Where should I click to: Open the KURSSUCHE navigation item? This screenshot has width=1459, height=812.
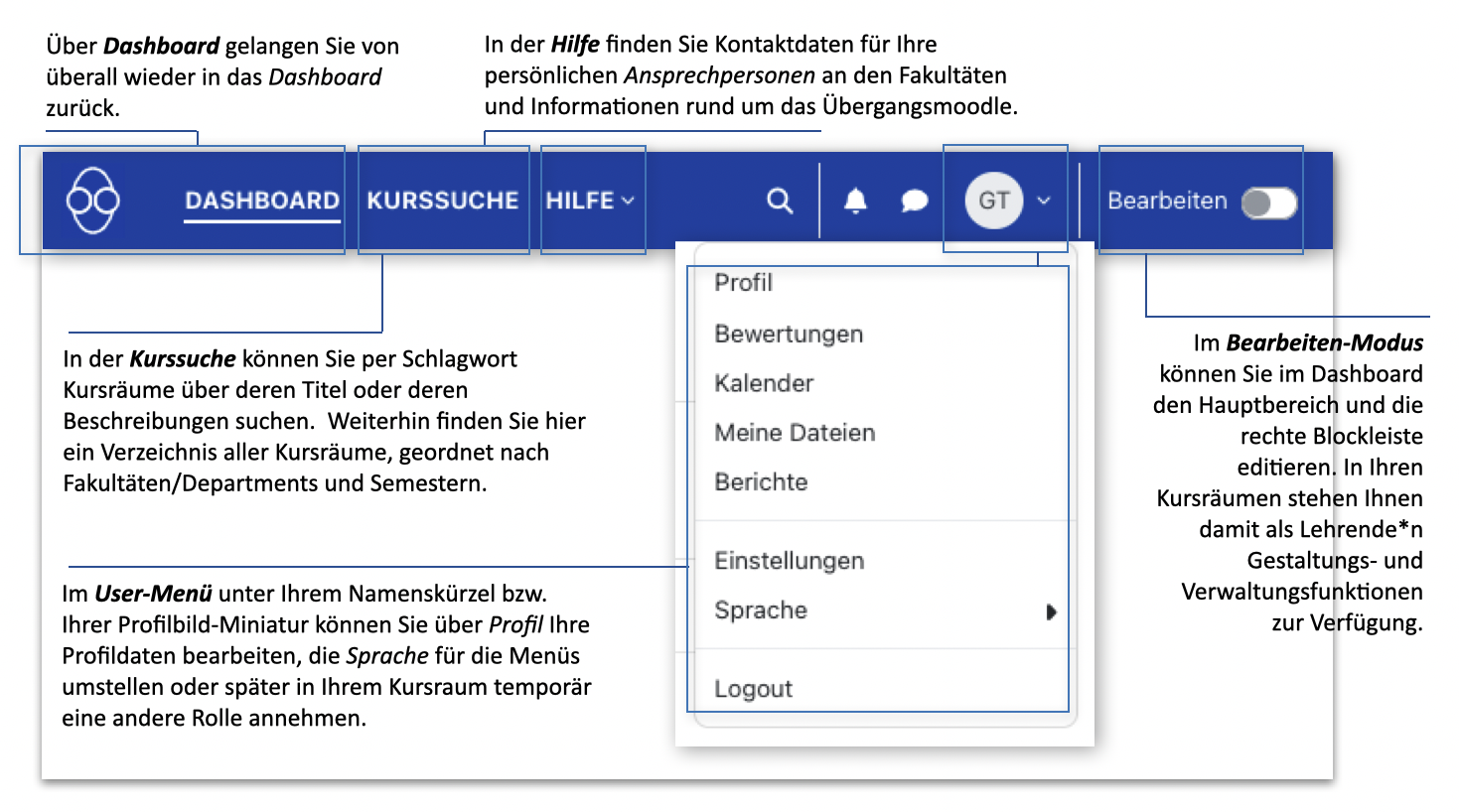(443, 201)
